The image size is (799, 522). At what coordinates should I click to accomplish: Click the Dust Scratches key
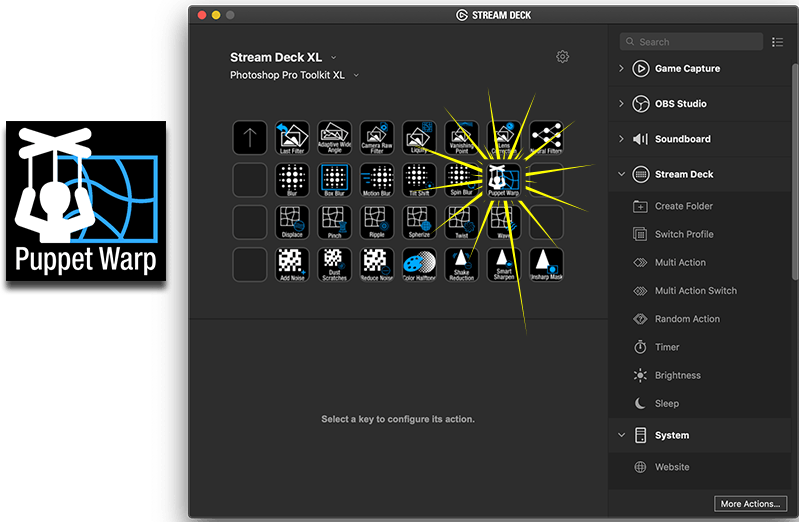click(334, 265)
